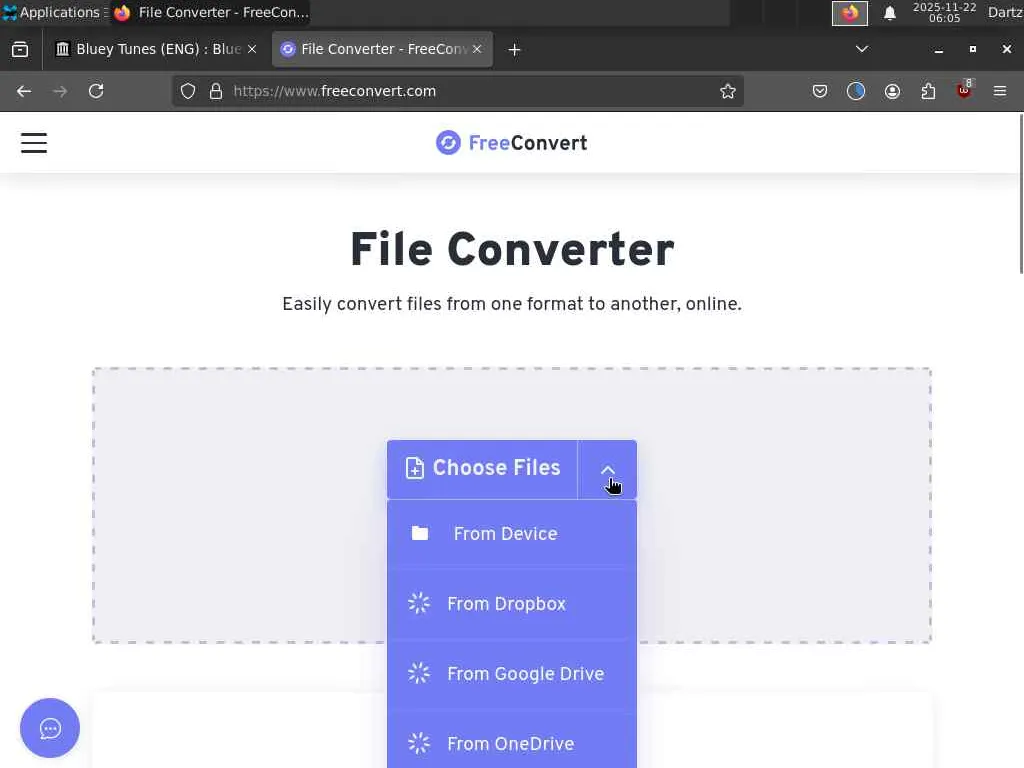Image resolution: width=1024 pixels, height=768 pixels.
Task: Click the FreeConvert logo
Action: pos(511,143)
